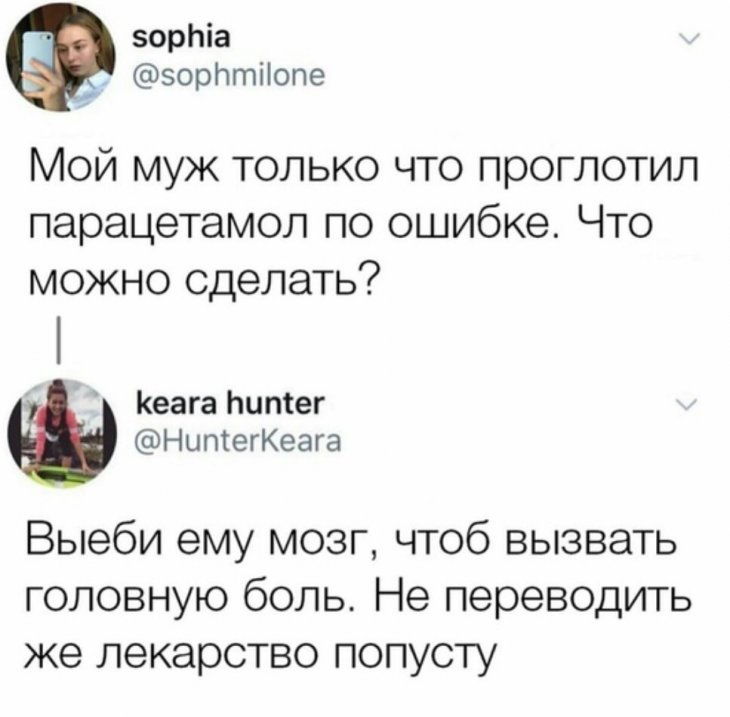
Task: Click the word вызвать in keara's reply
Action: (591, 544)
